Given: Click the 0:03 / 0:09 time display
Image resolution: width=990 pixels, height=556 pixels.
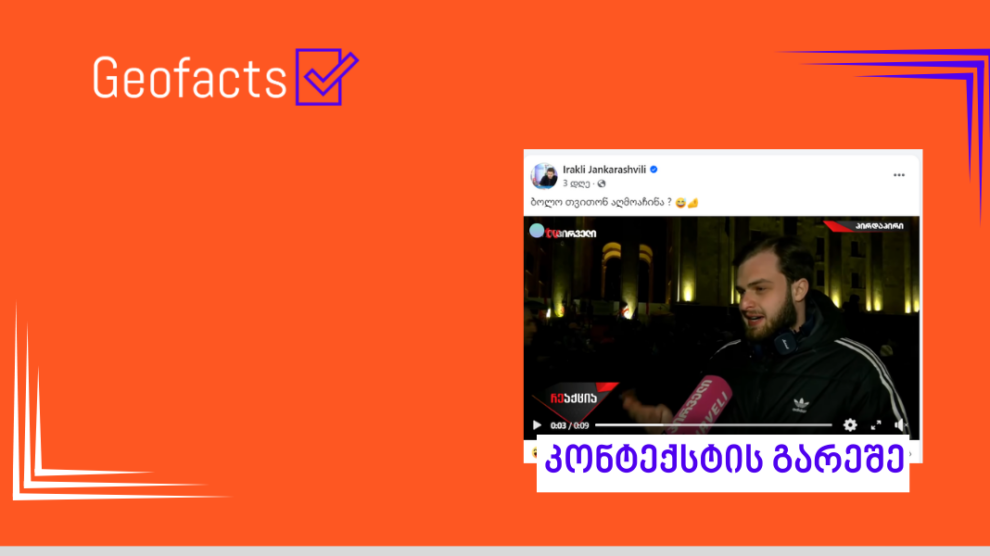Looking at the screenshot, I should [570, 425].
